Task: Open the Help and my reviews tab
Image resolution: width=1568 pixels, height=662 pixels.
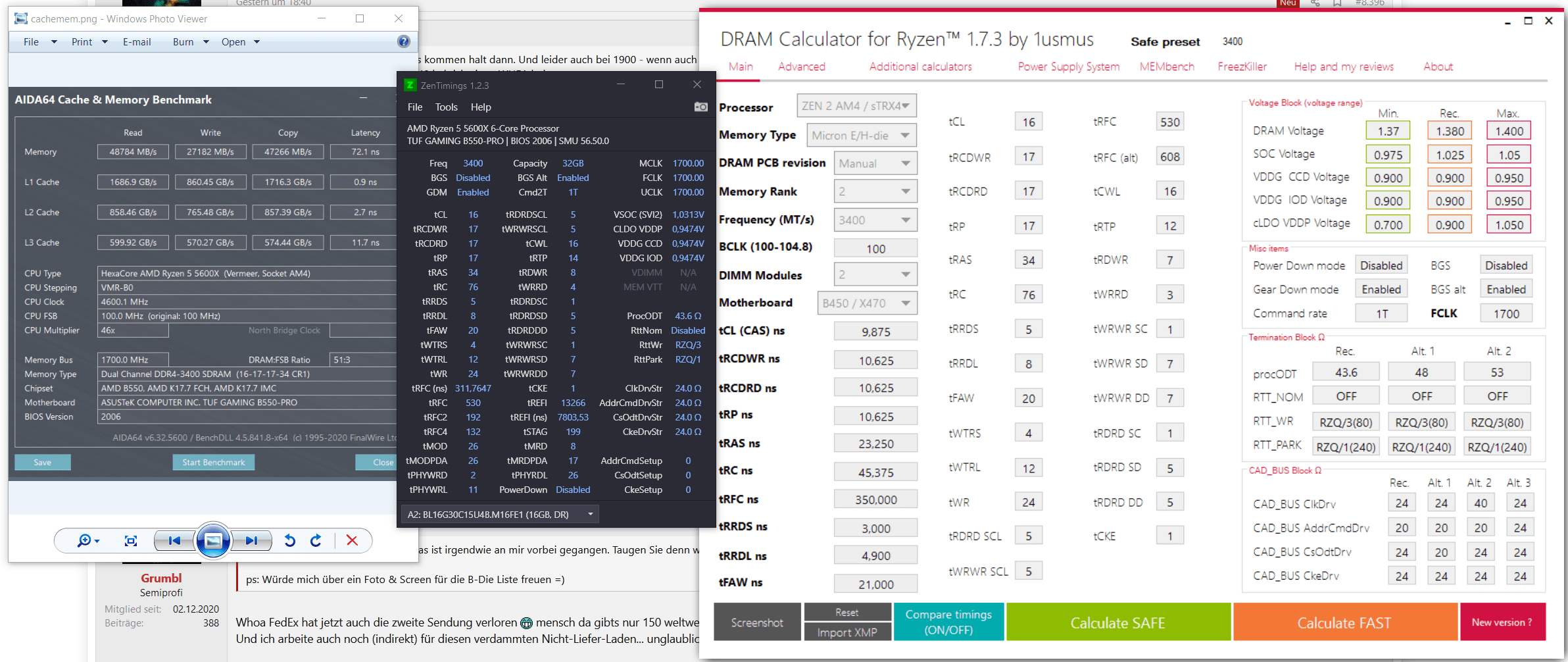Action: 1344,66
